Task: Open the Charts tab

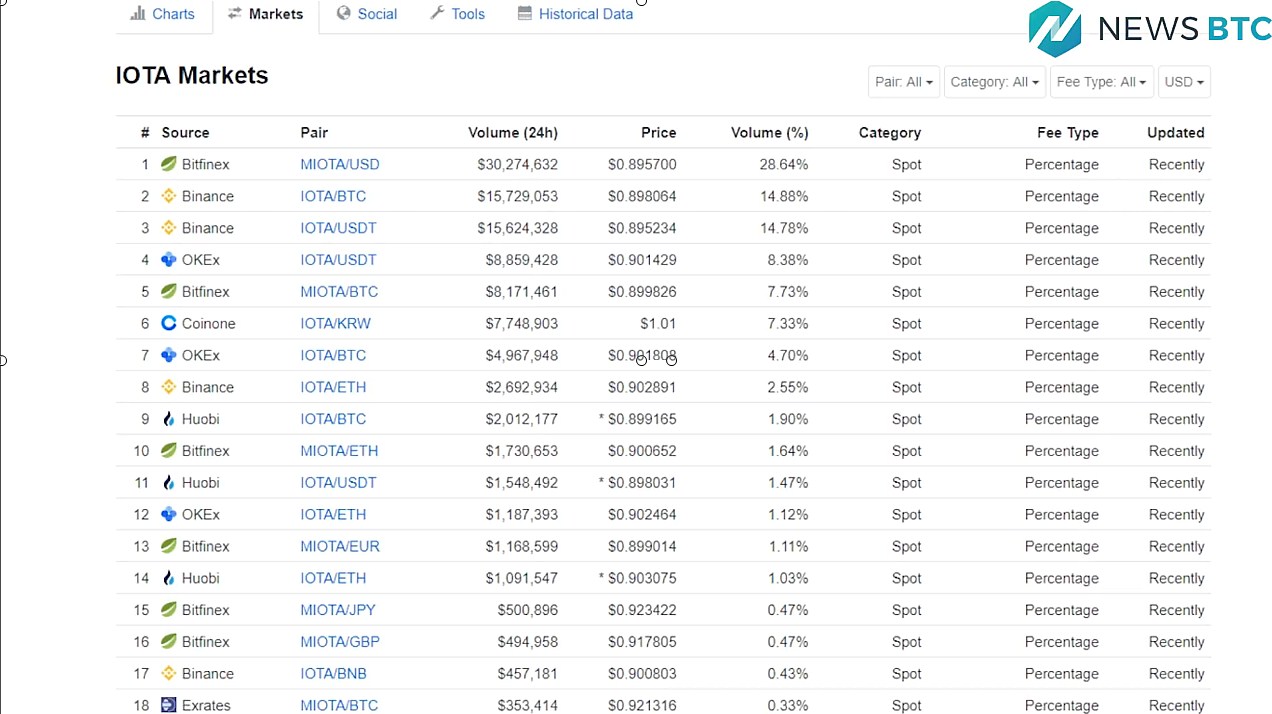Action: 163,14
